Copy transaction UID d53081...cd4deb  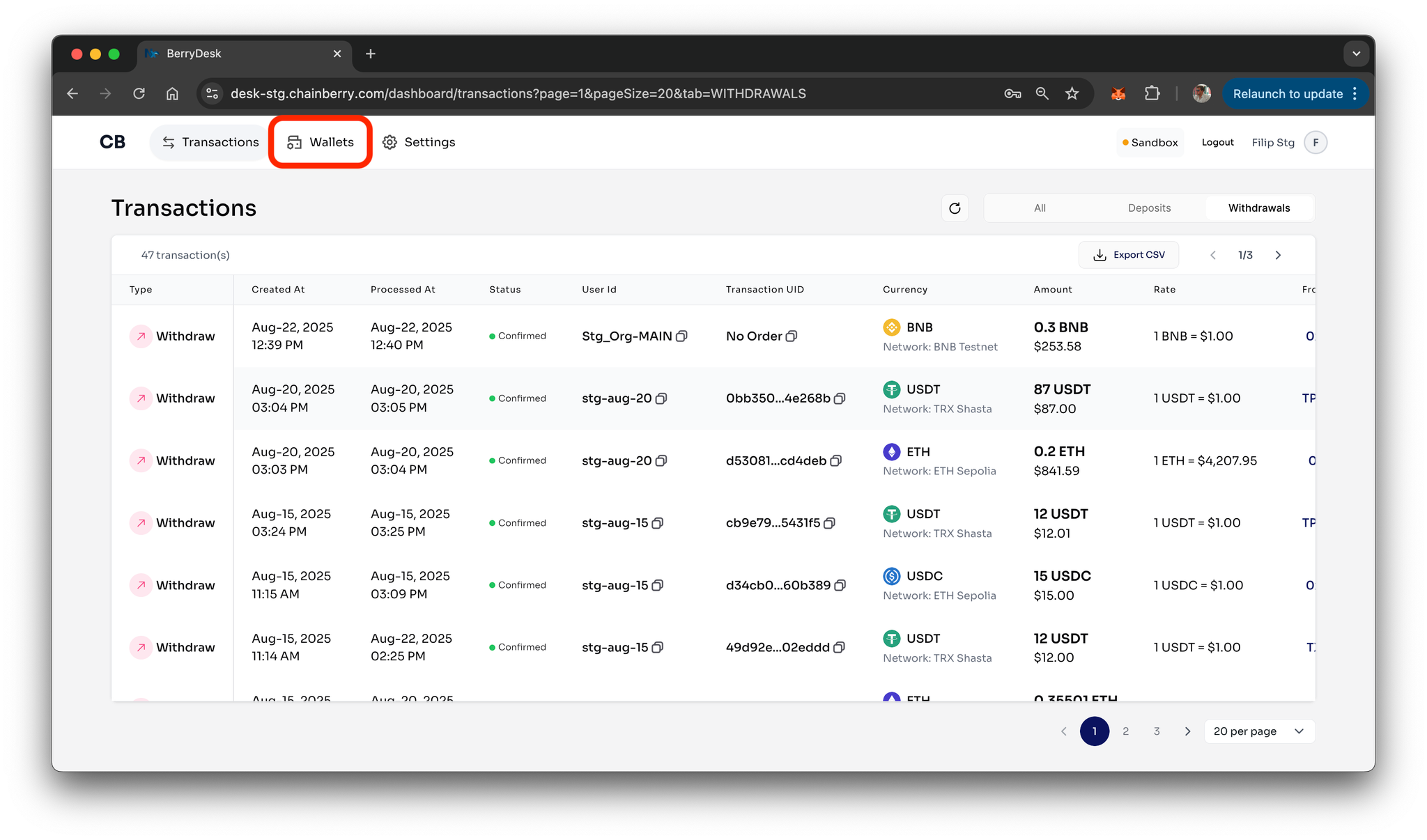click(836, 461)
